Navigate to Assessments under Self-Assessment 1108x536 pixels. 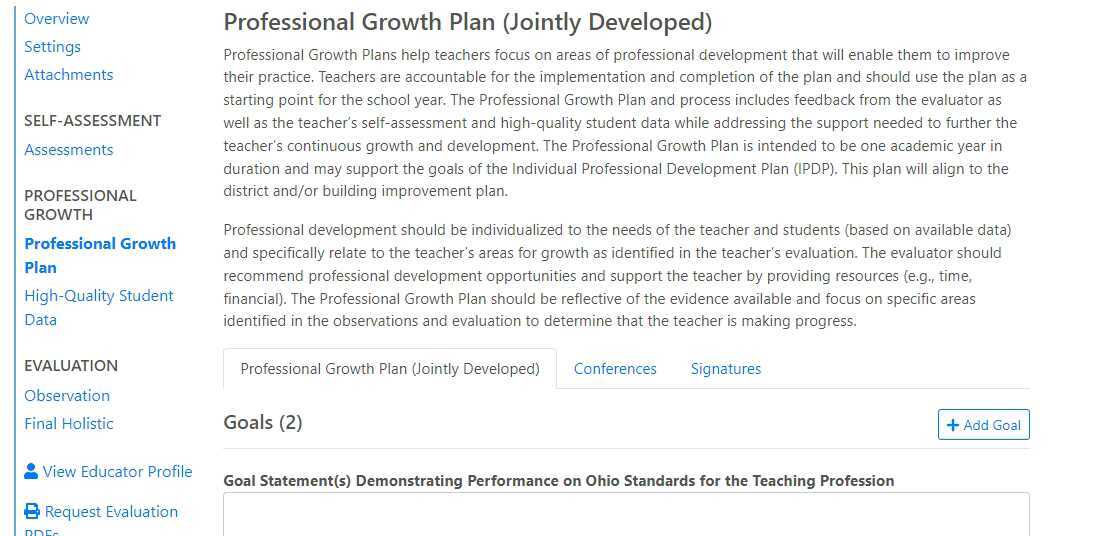point(68,149)
